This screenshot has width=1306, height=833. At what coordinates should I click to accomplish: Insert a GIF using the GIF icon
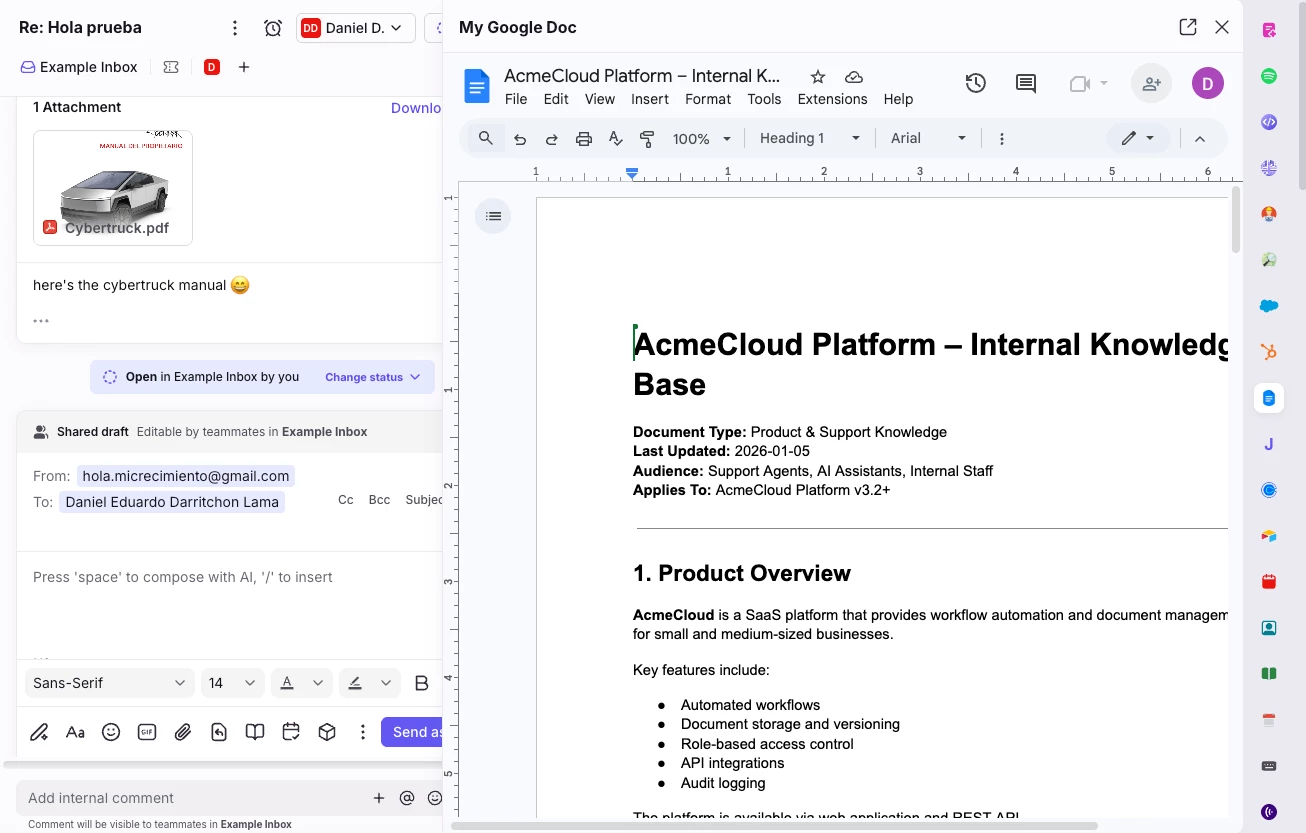coord(147,732)
